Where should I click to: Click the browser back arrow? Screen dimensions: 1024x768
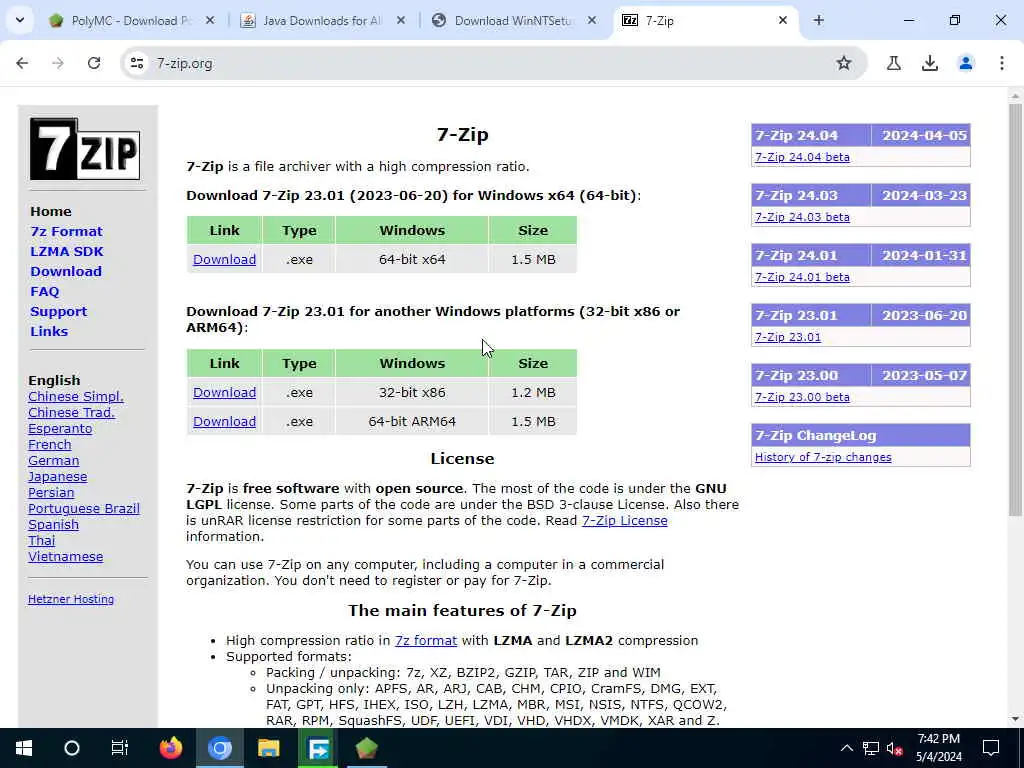pyautogui.click(x=22, y=63)
